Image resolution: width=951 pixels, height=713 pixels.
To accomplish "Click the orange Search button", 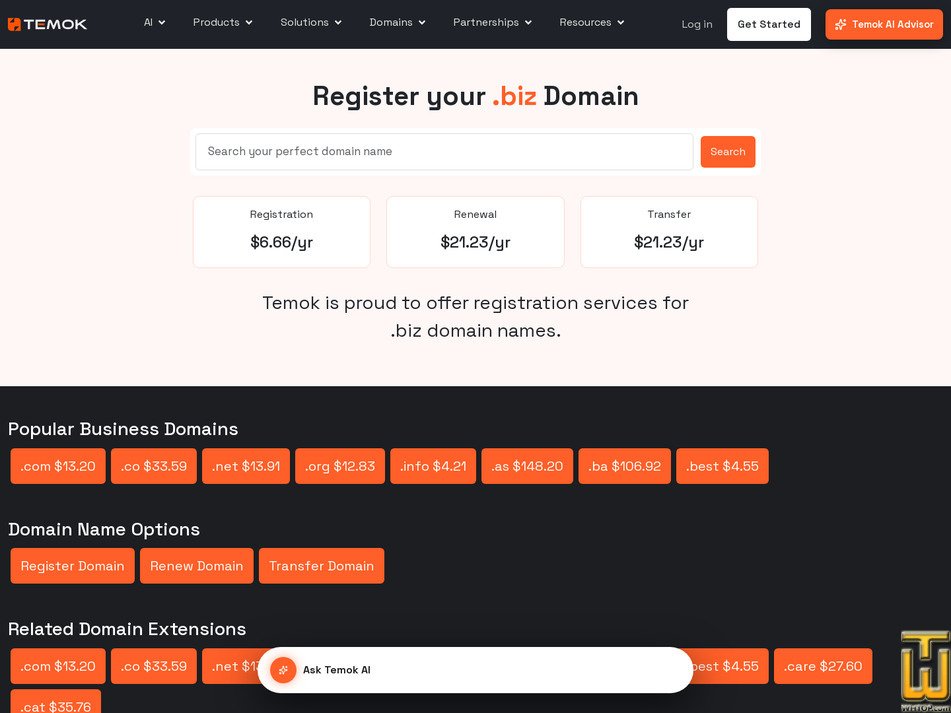I will [x=728, y=152].
